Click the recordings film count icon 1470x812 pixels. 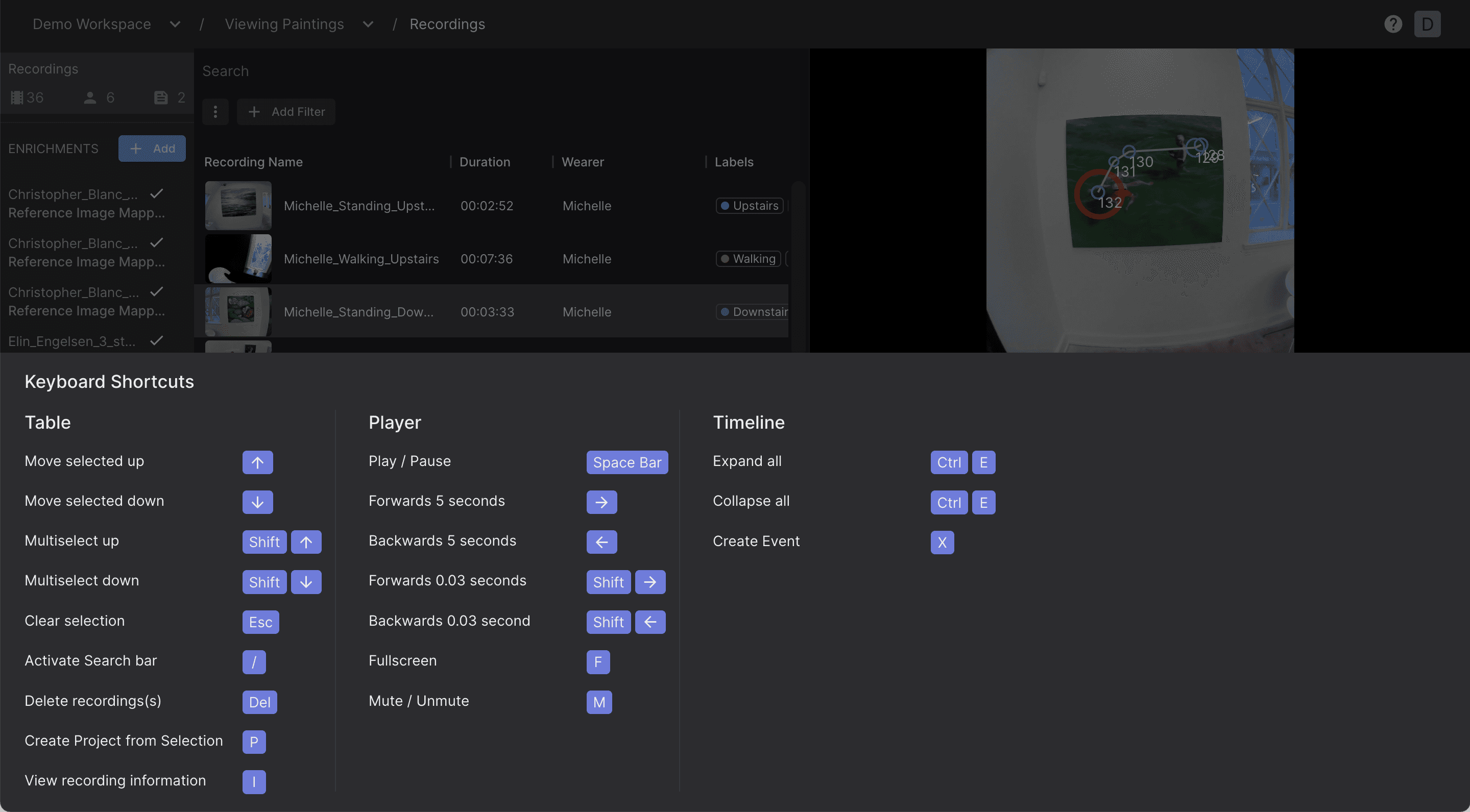pyautogui.click(x=17, y=97)
